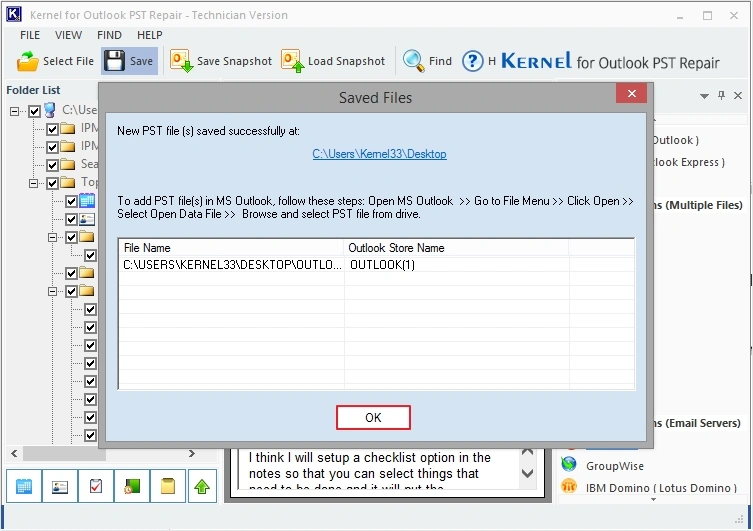753x531 pixels.
Task: Open Help via the question mark icon
Action: click(x=473, y=61)
